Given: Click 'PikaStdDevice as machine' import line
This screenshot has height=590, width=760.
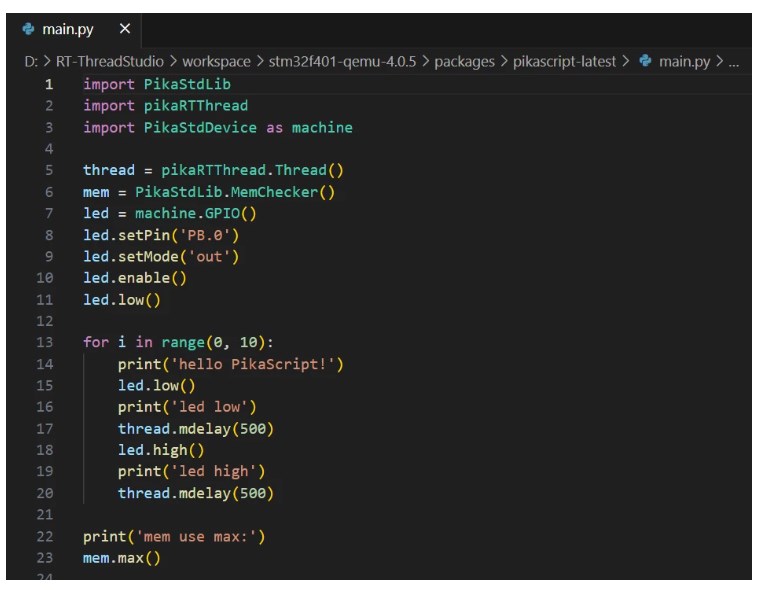Looking at the screenshot, I should click(218, 128).
